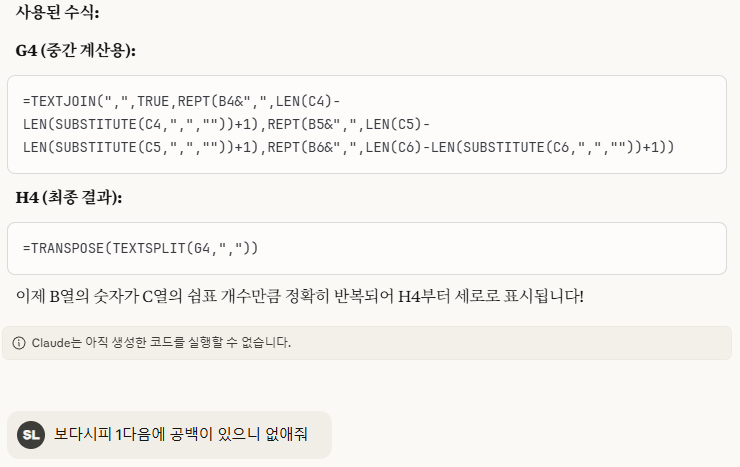Click the 사용된 수식 heading
Screen dimensions: 740x467
(57, 12)
